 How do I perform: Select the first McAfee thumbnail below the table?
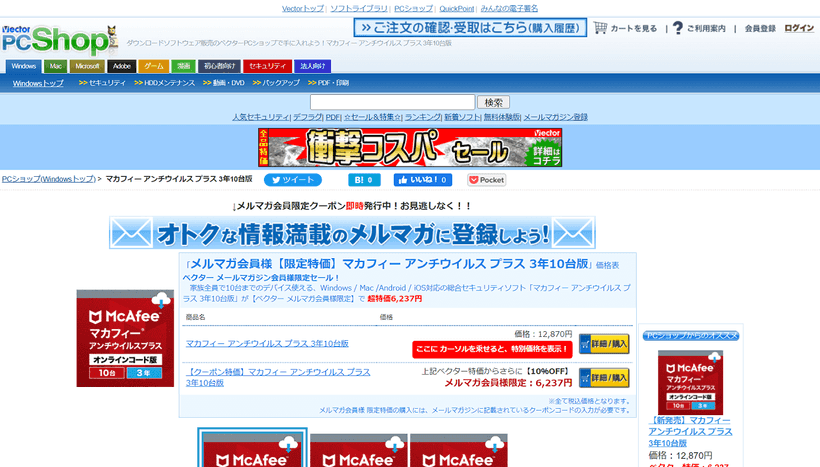coord(253,449)
